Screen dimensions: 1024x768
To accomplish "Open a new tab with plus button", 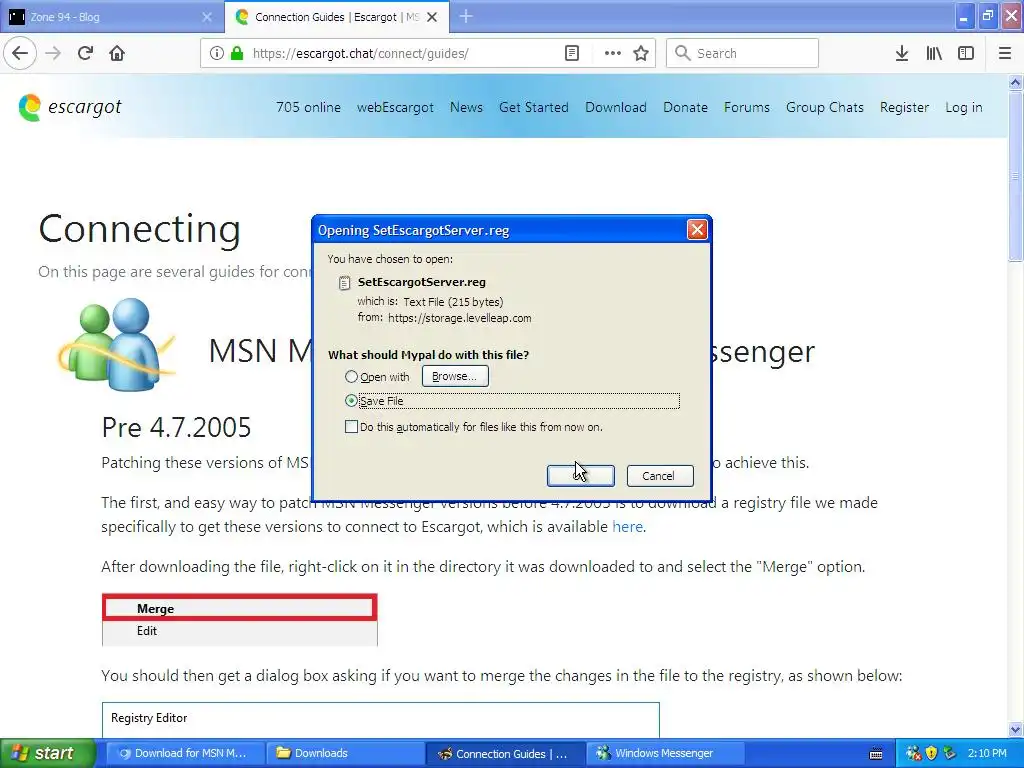I will tap(466, 17).
